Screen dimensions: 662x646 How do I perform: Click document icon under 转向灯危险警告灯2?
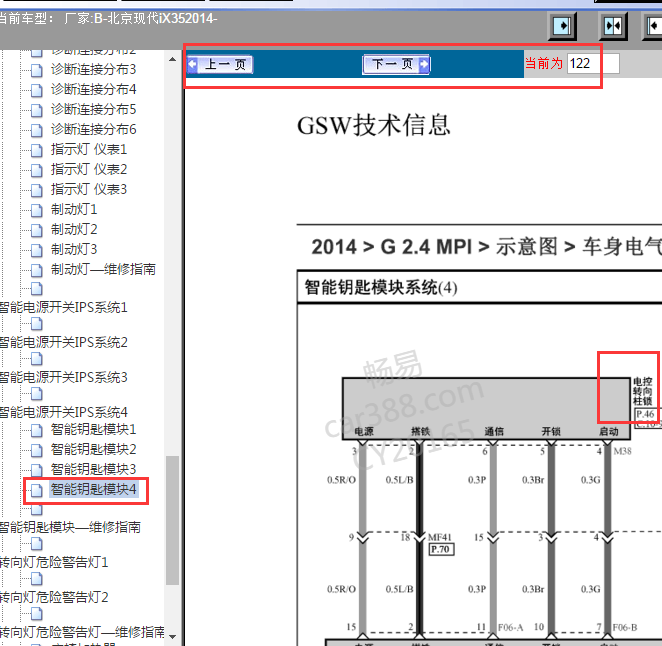tap(37, 614)
